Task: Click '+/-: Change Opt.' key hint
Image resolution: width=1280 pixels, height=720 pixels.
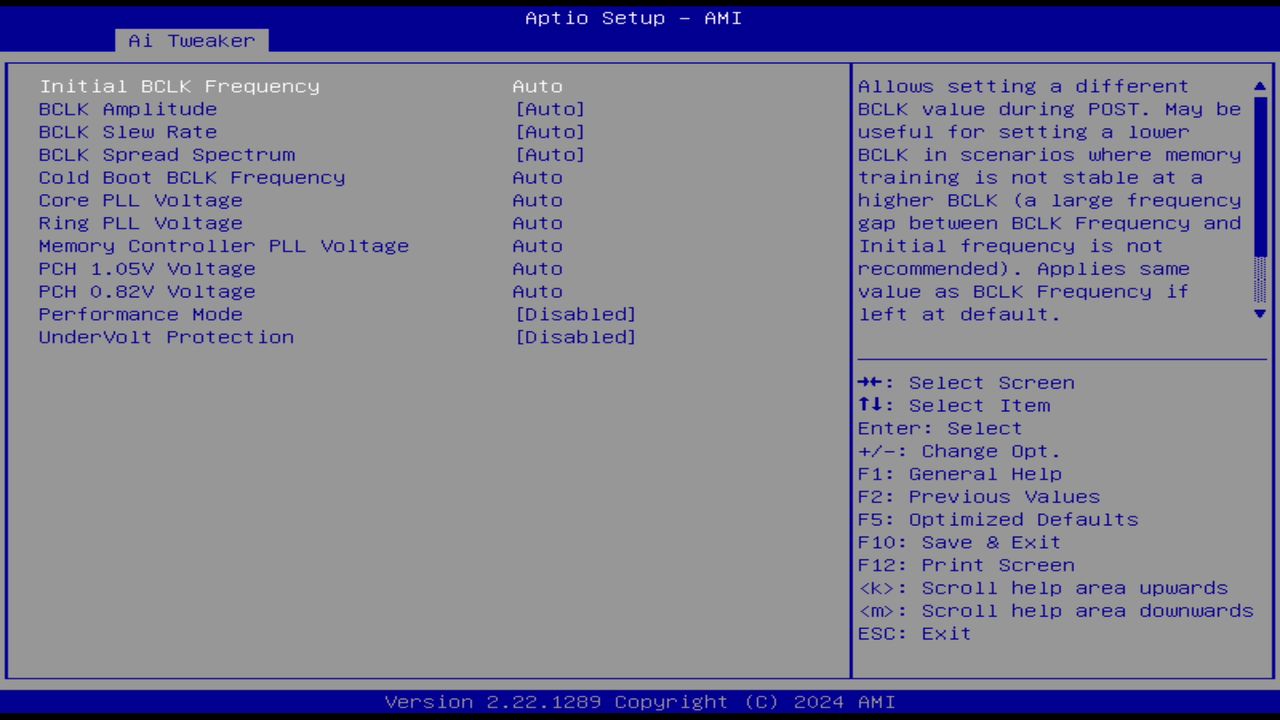Action: (959, 452)
